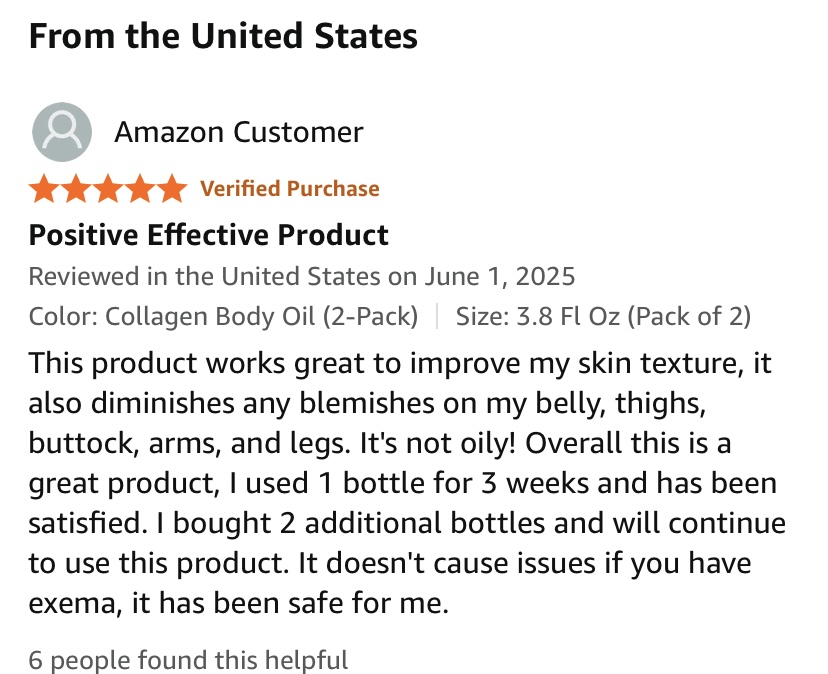Image resolution: width=828 pixels, height=674 pixels.
Task: Click the fourth orange rating star
Action: (140, 188)
